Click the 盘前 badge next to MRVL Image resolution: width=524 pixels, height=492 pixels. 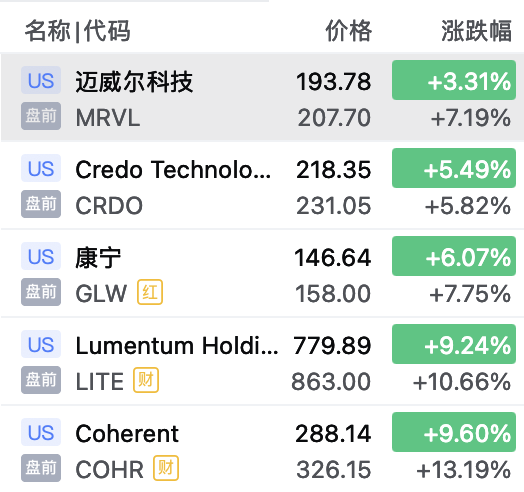point(41,116)
